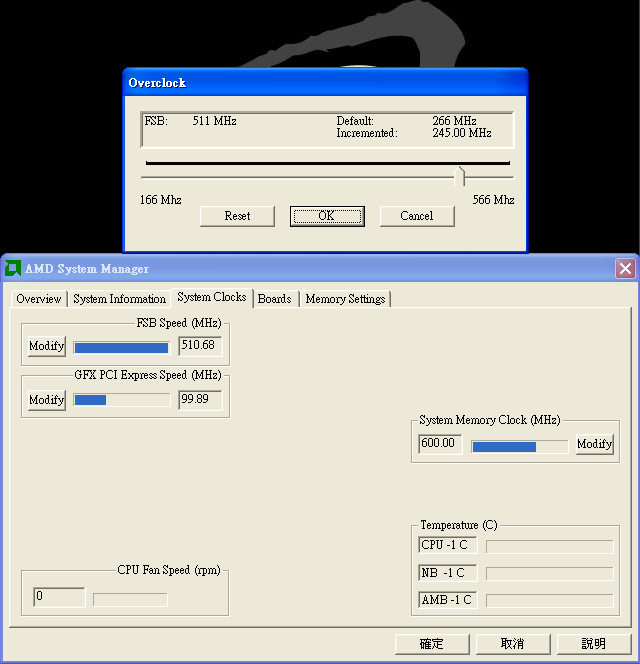Viewport: 640px width, 664px height.
Task: Click Modify for FSB Speed
Action: pyautogui.click(x=47, y=346)
